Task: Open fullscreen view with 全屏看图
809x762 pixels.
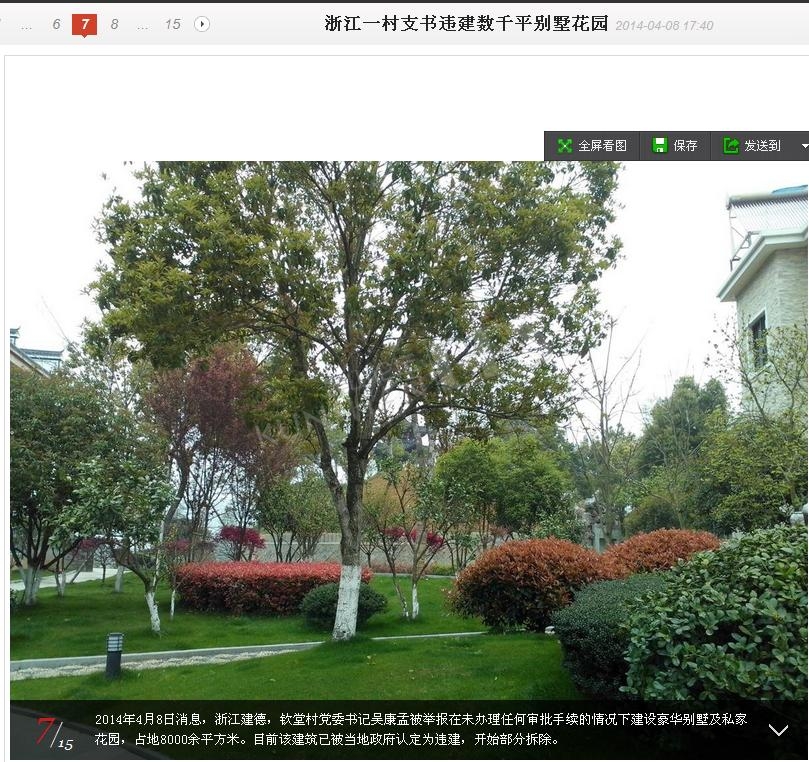Action: (x=592, y=145)
